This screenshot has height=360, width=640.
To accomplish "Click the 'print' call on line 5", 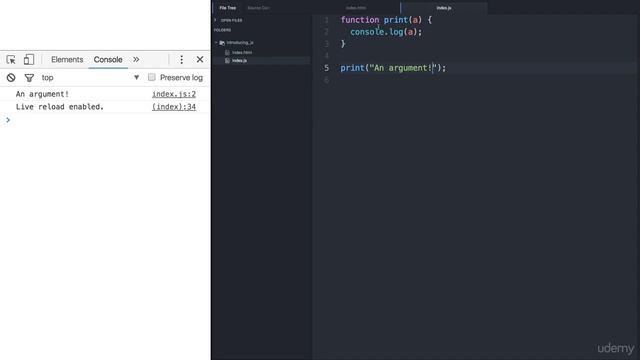I will tap(353, 68).
